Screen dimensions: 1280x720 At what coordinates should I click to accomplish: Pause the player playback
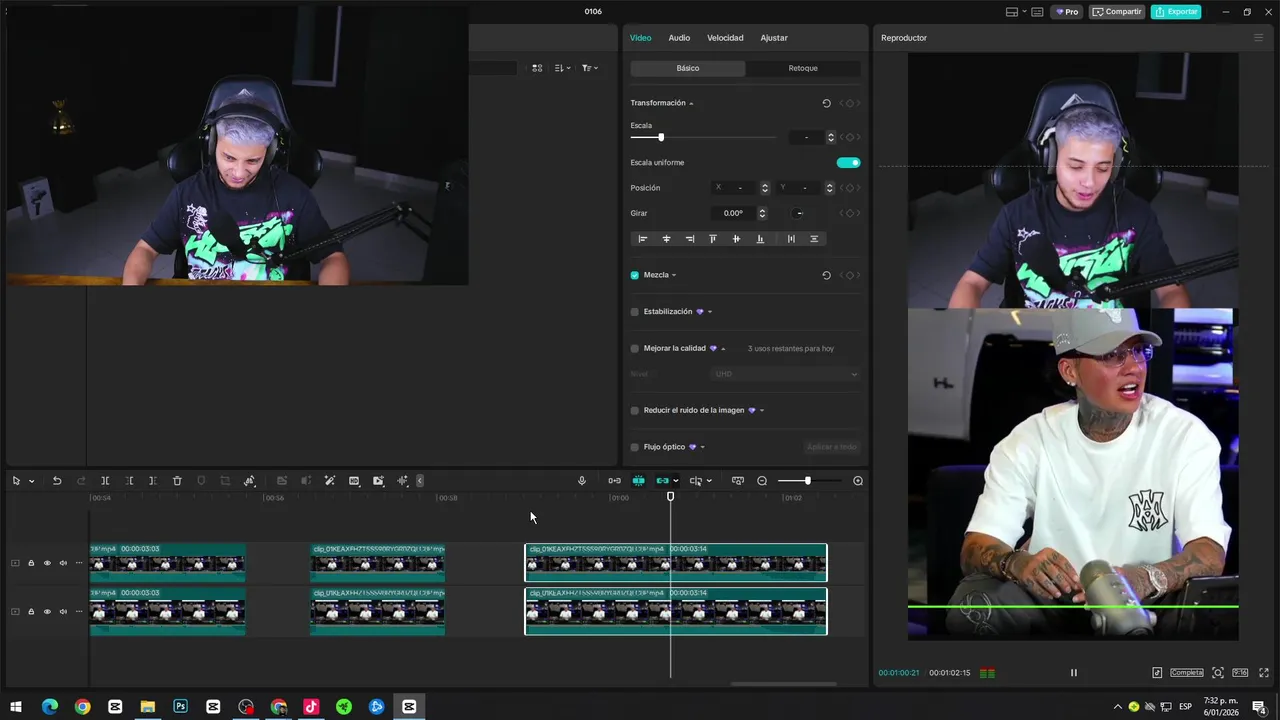coord(1074,673)
